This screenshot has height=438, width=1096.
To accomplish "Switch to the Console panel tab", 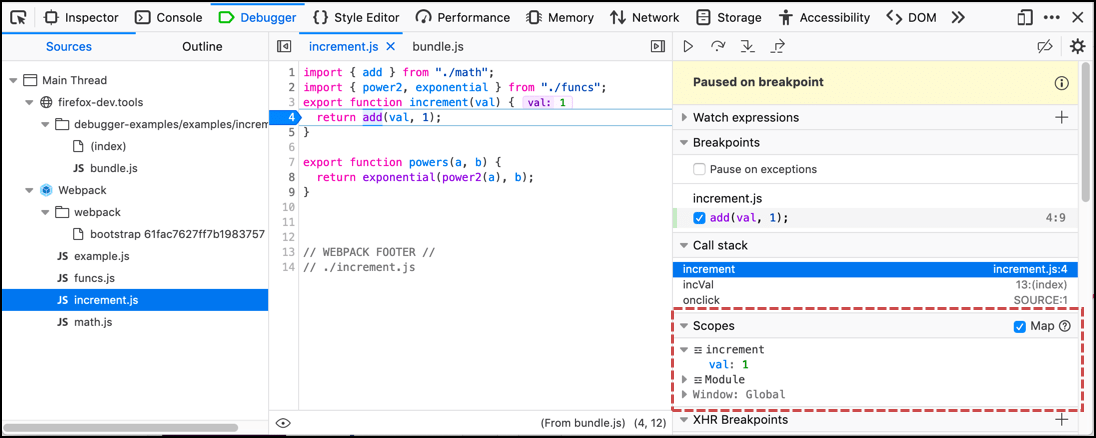I will [x=168, y=17].
